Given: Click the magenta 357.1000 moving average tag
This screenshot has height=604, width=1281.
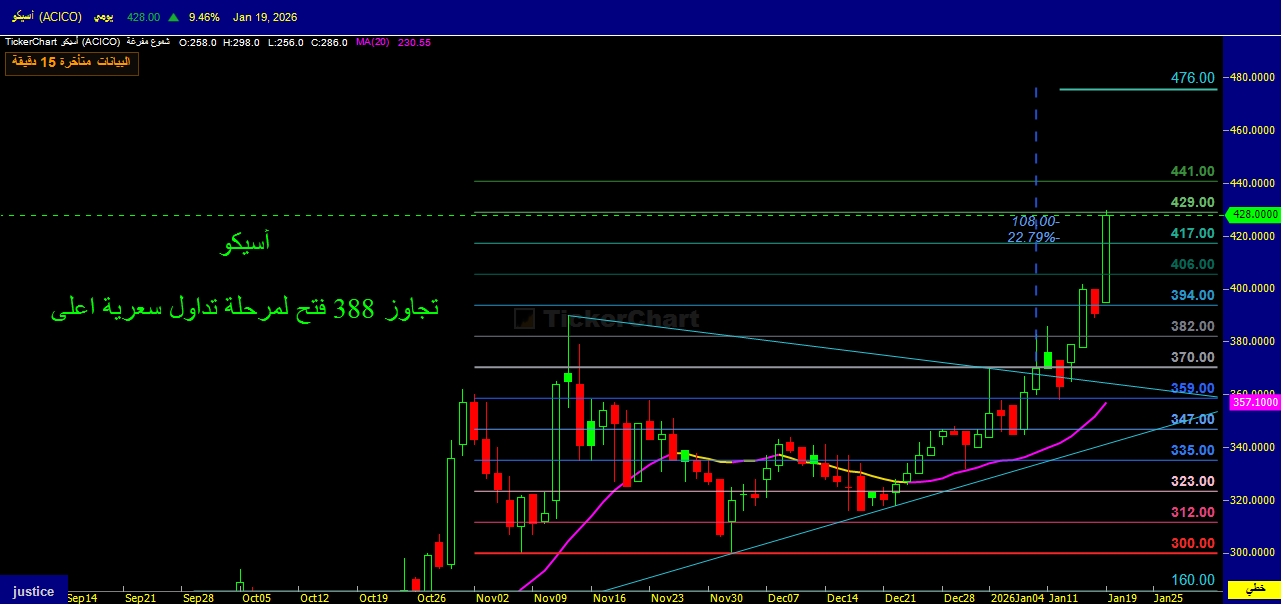Looking at the screenshot, I should (1254, 401).
